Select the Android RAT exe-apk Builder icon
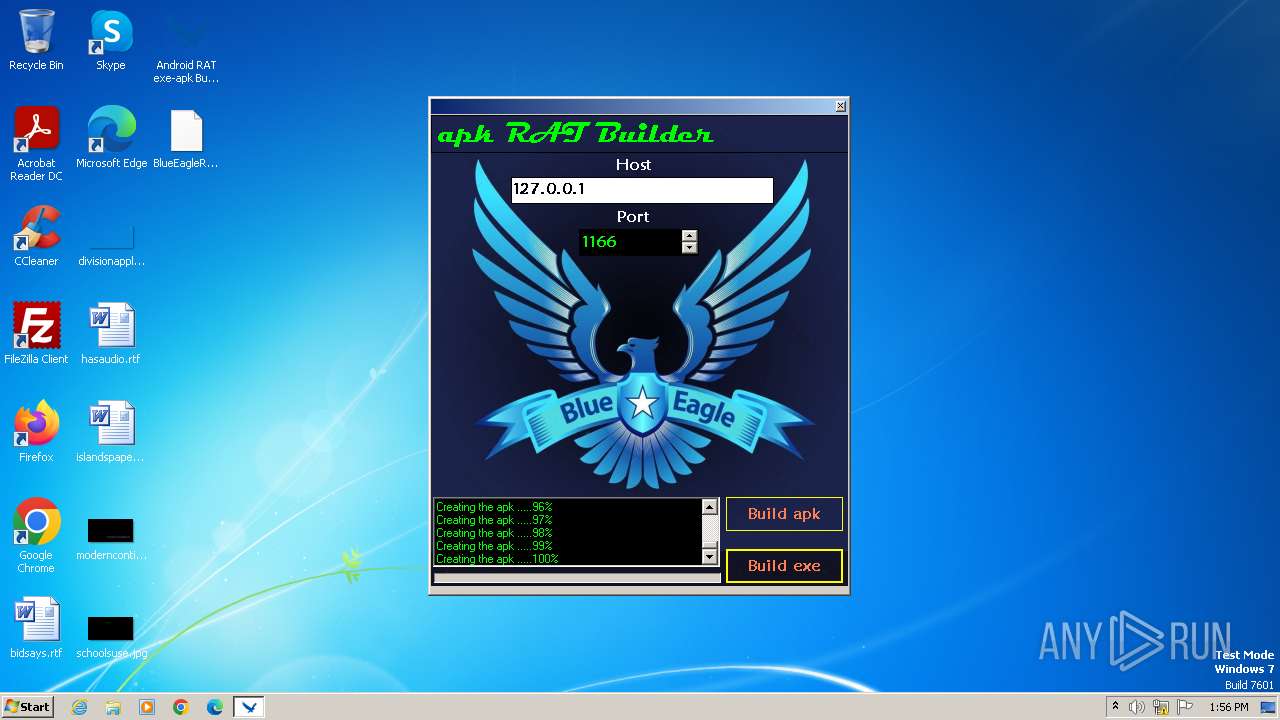1280x720 pixels. [x=186, y=46]
